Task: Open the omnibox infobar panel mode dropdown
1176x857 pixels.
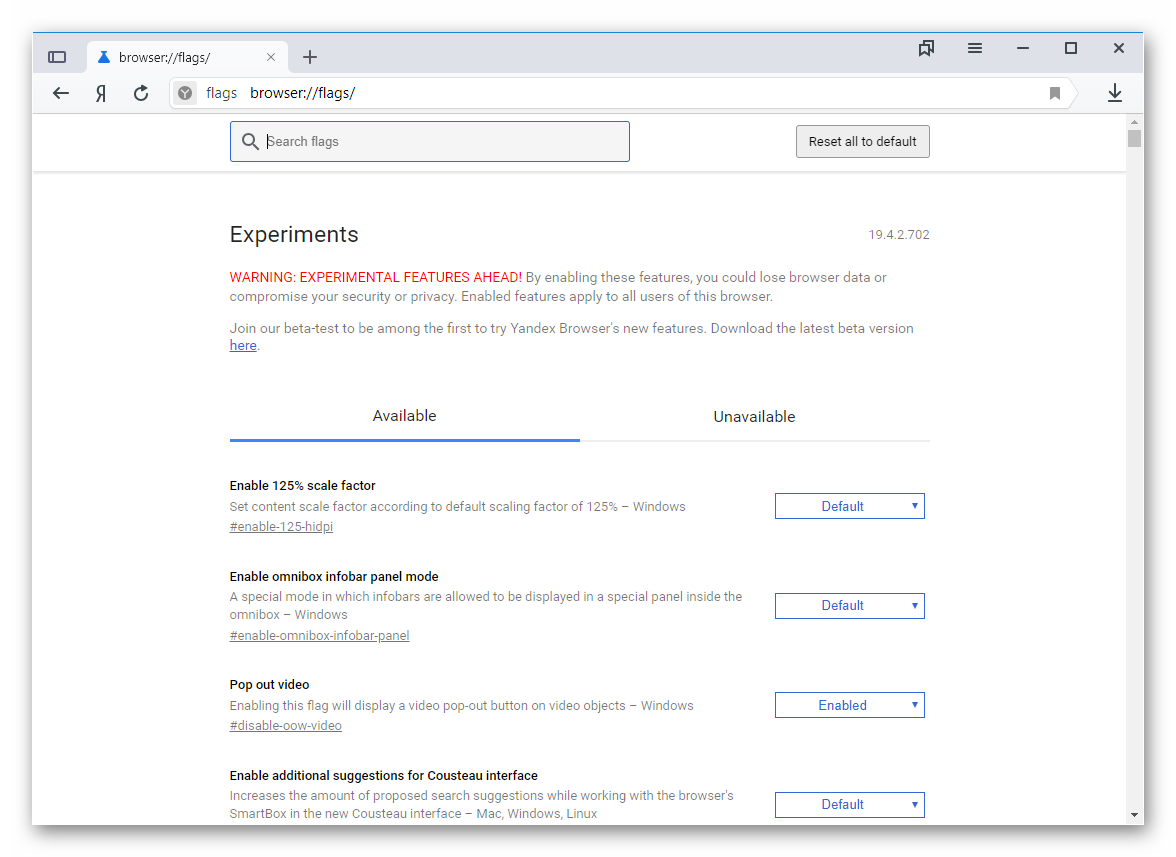Action: (849, 606)
